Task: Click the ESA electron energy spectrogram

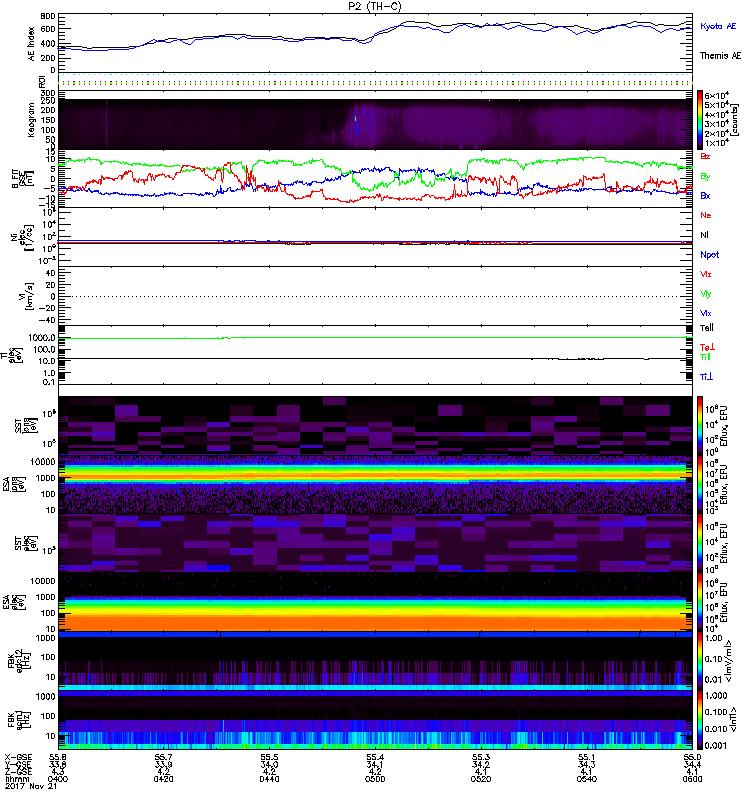Action: [x=375, y=603]
